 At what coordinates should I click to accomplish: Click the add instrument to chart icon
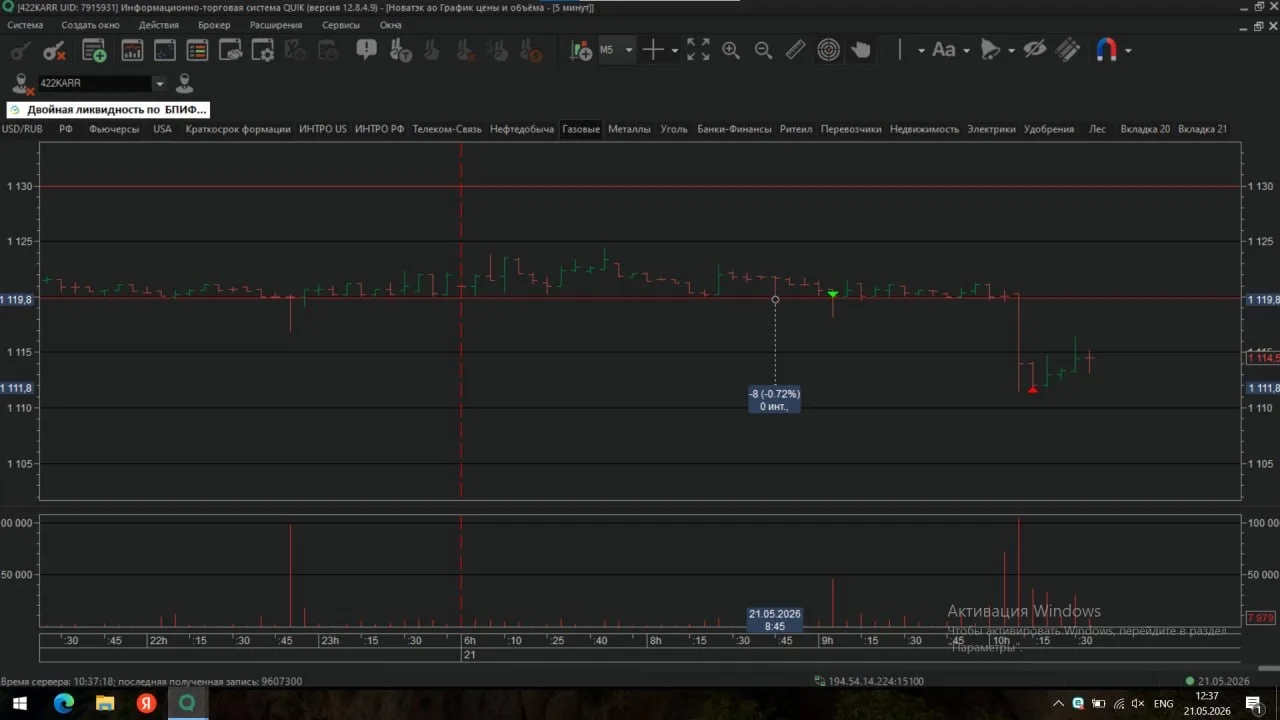click(x=580, y=50)
